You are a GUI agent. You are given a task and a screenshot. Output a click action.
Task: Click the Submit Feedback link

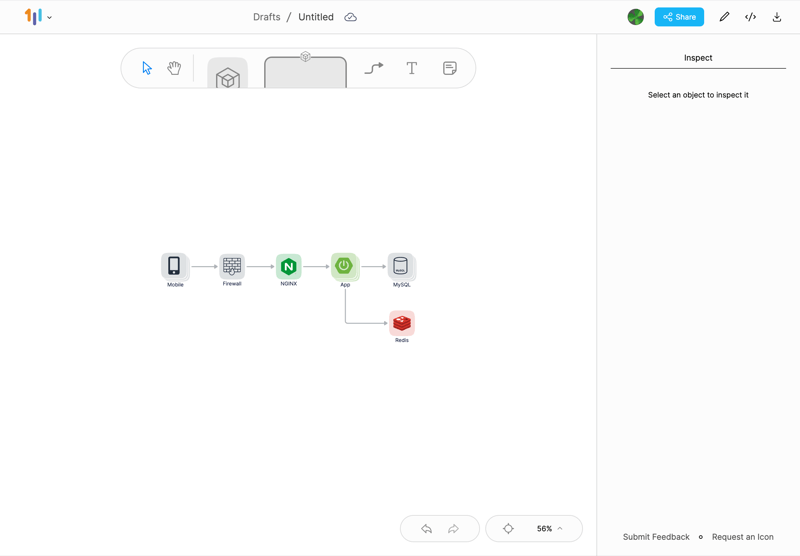click(x=656, y=537)
